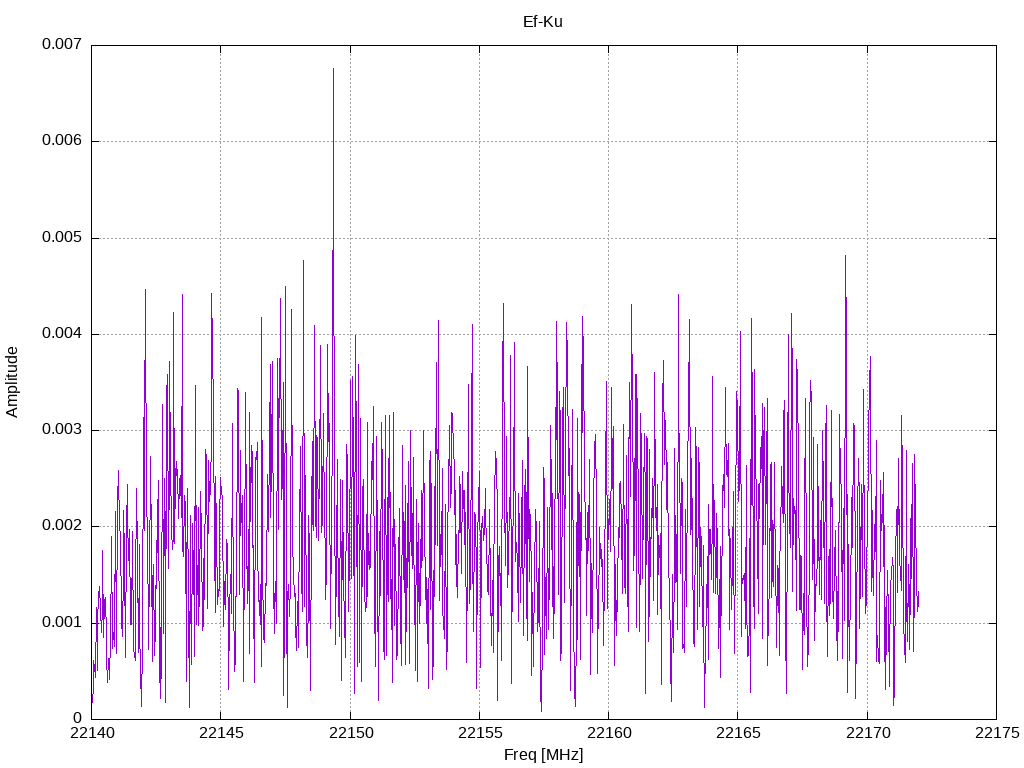
Task: Click the 0.001 y-axis tick label
Action: 62,622
